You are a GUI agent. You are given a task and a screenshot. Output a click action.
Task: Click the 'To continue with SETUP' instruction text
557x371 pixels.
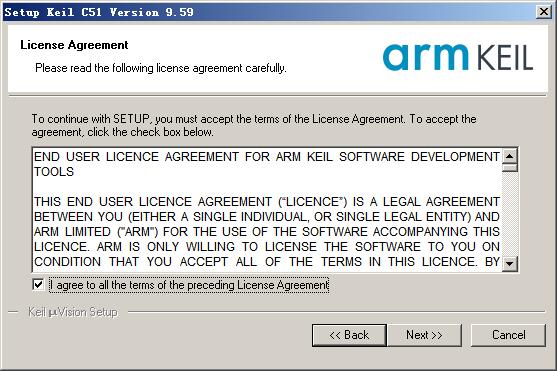pyautogui.click(x=254, y=125)
